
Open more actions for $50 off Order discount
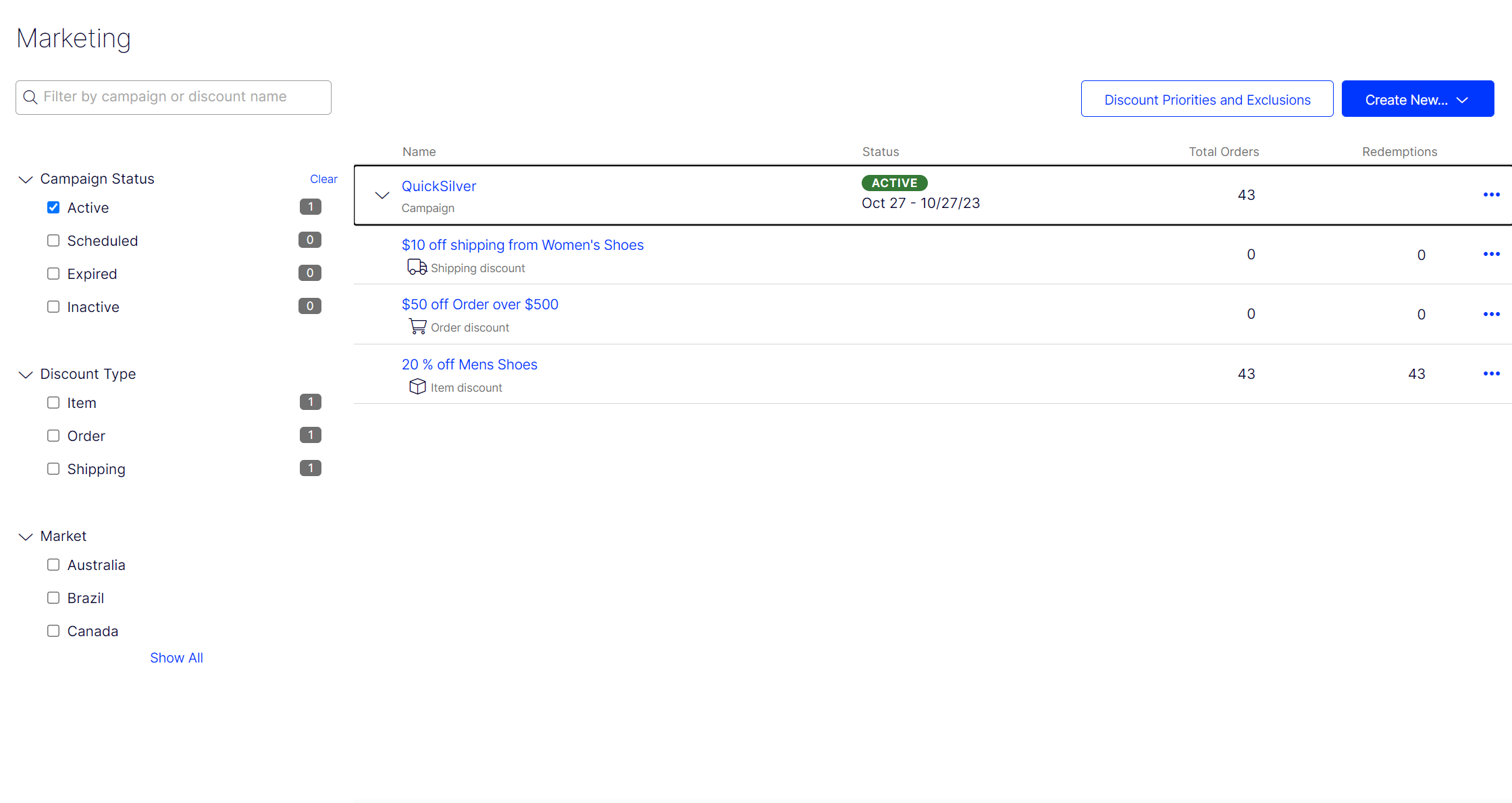coord(1491,314)
